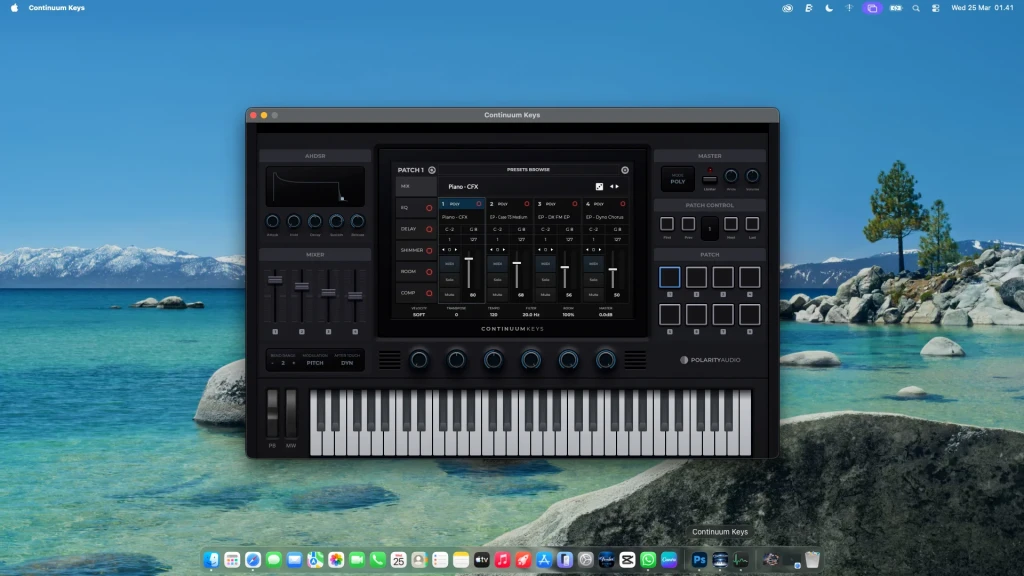
Task: Select patch pad 5
Action: tap(669, 315)
